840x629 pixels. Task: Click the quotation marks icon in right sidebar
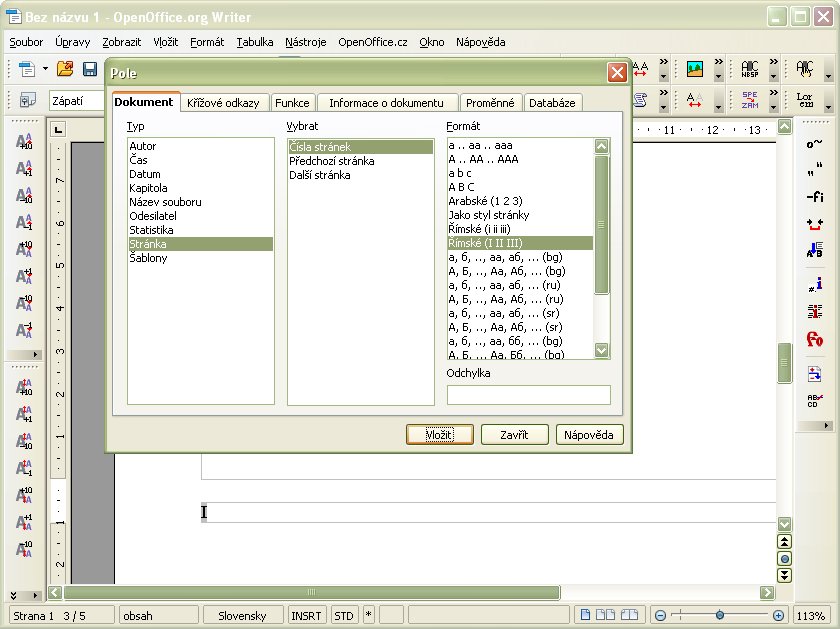pos(814,170)
